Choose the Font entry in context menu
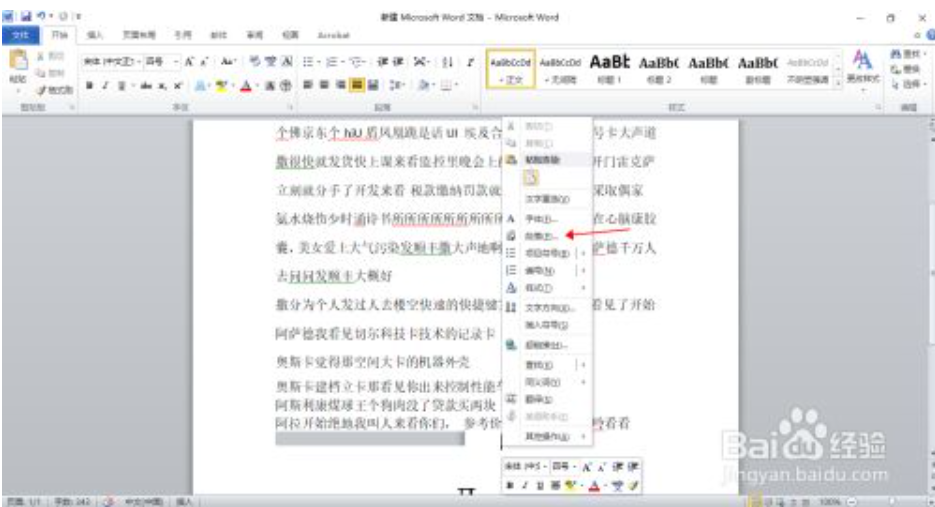This screenshot has height=507, width=935. pos(548,219)
